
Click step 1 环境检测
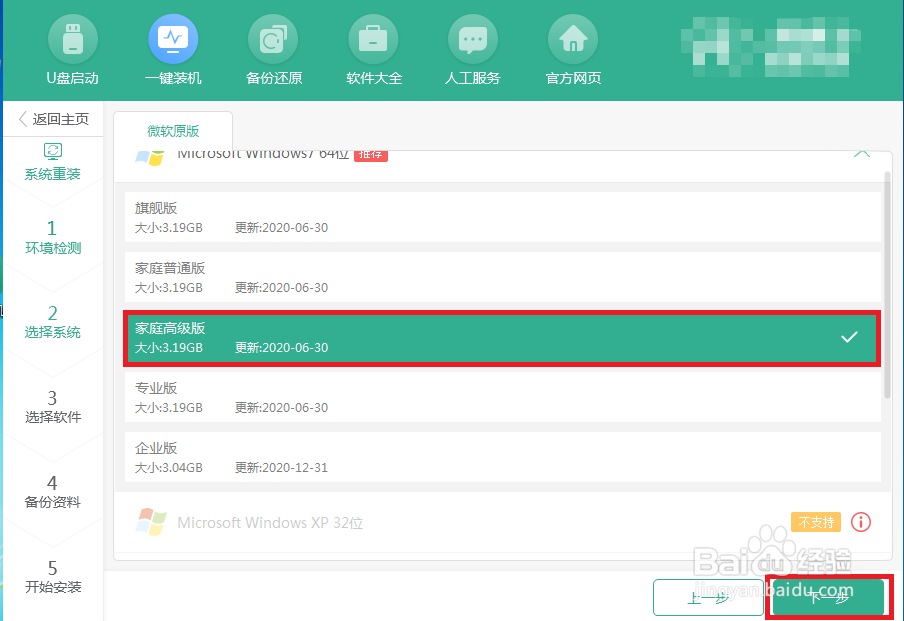pos(52,238)
